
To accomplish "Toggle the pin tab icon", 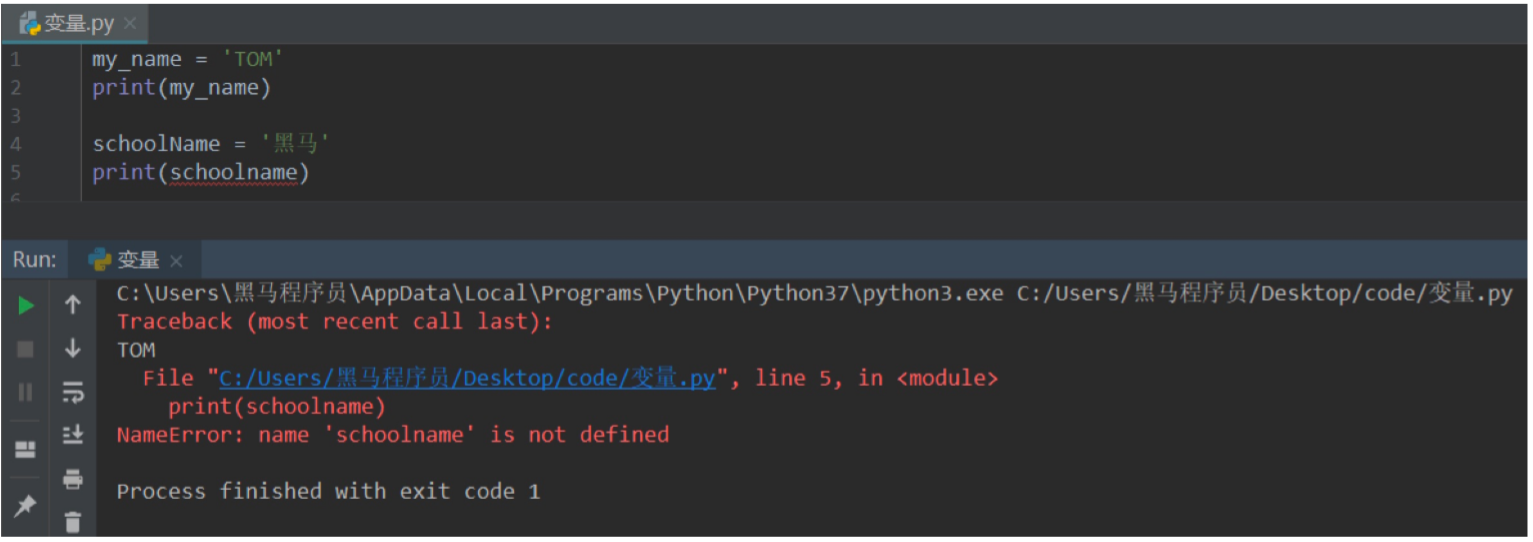I will (25, 506).
